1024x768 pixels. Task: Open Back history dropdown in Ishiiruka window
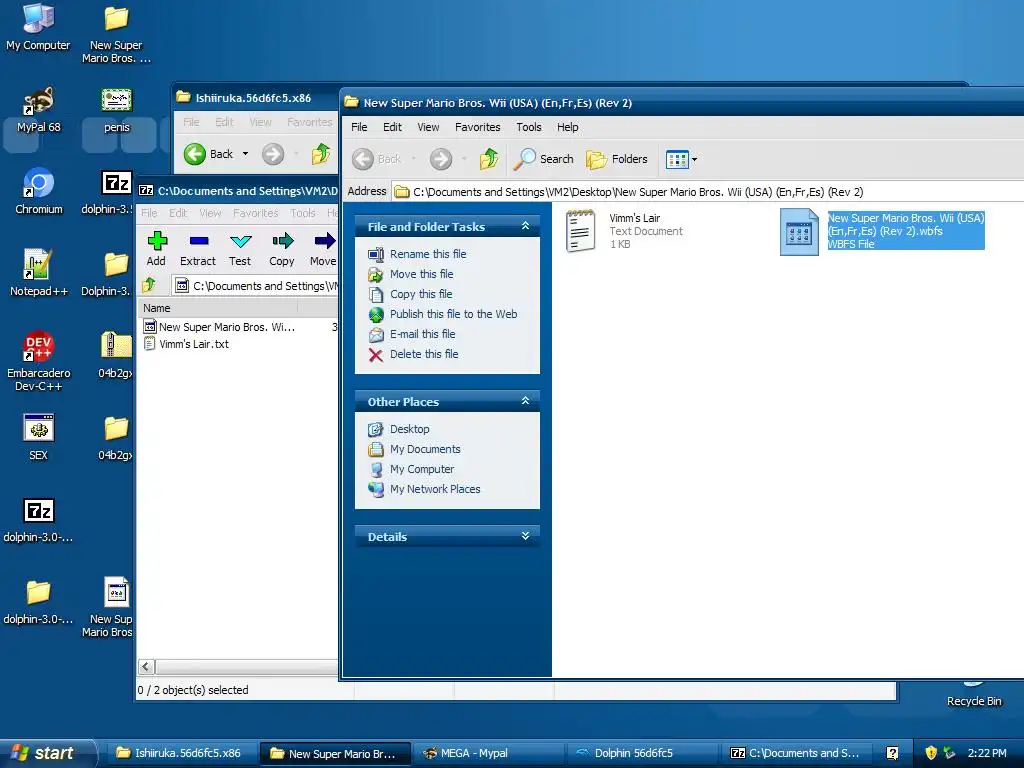[x=246, y=154]
